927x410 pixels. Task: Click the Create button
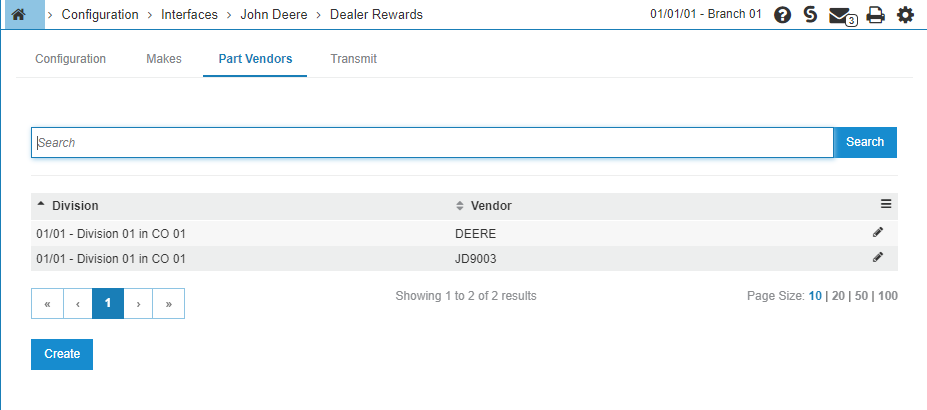62,354
